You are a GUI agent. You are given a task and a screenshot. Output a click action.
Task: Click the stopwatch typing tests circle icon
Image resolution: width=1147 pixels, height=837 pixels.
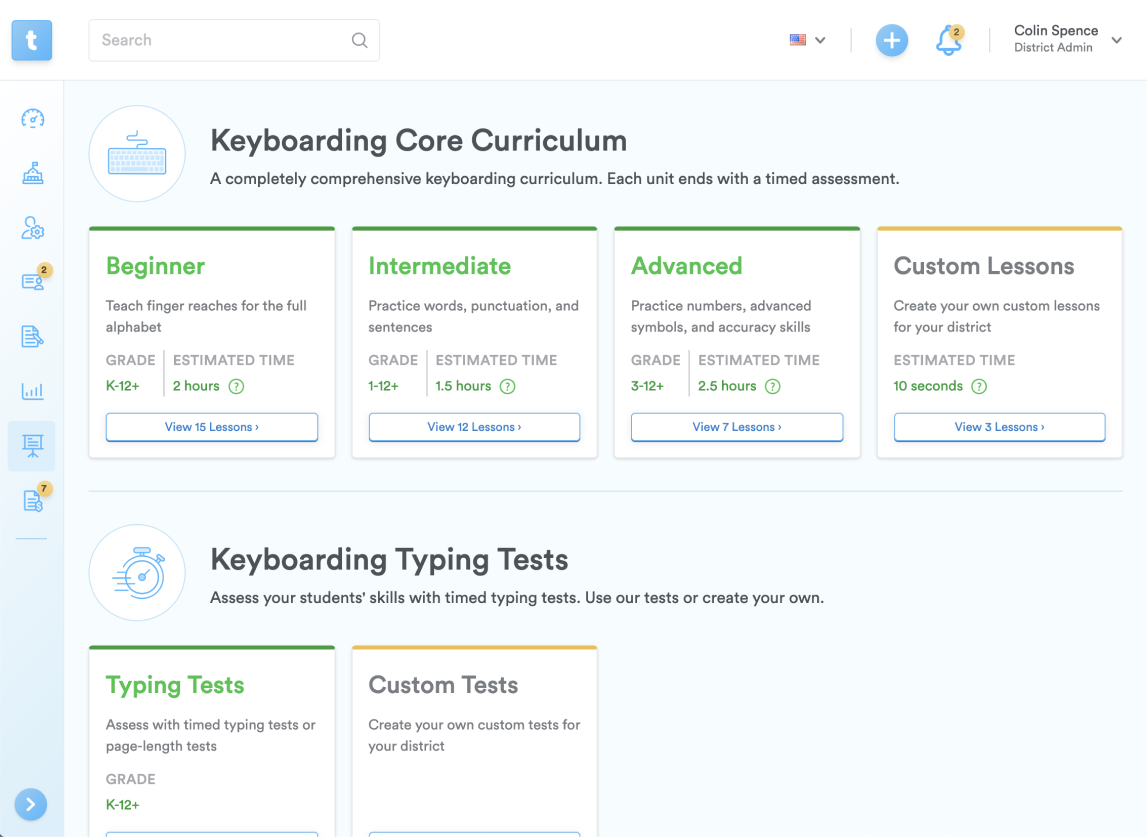click(137, 573)
